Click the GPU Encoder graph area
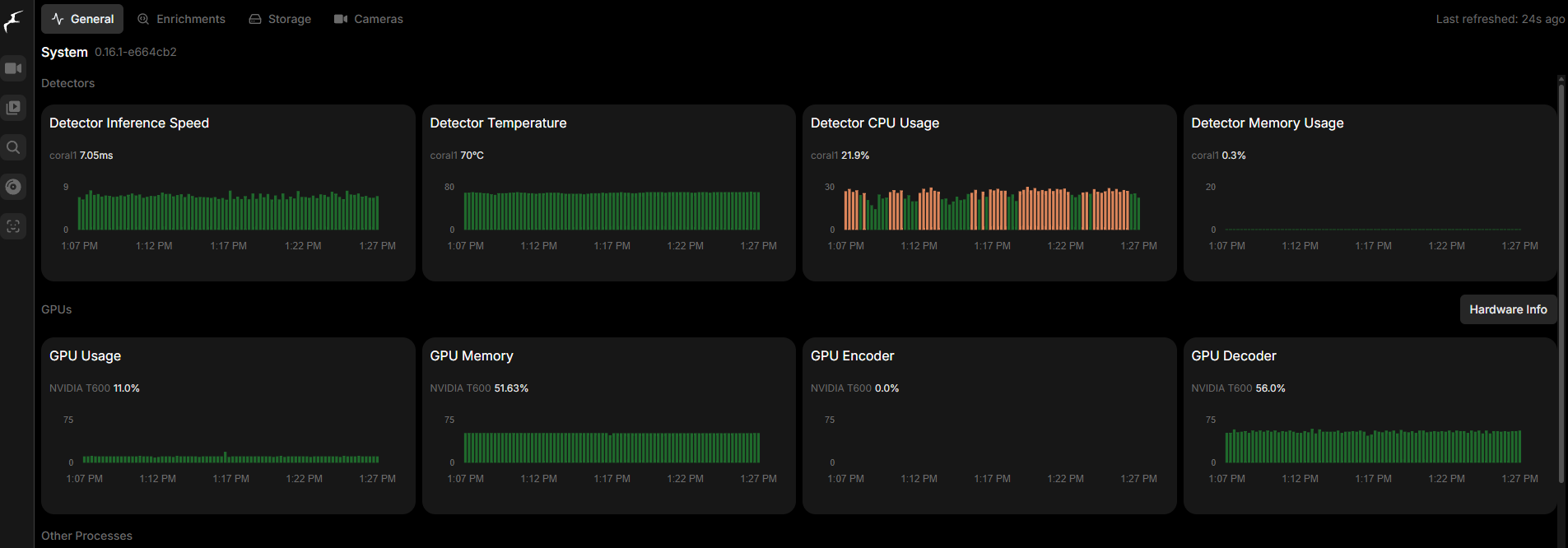 (x=991, y=444)
